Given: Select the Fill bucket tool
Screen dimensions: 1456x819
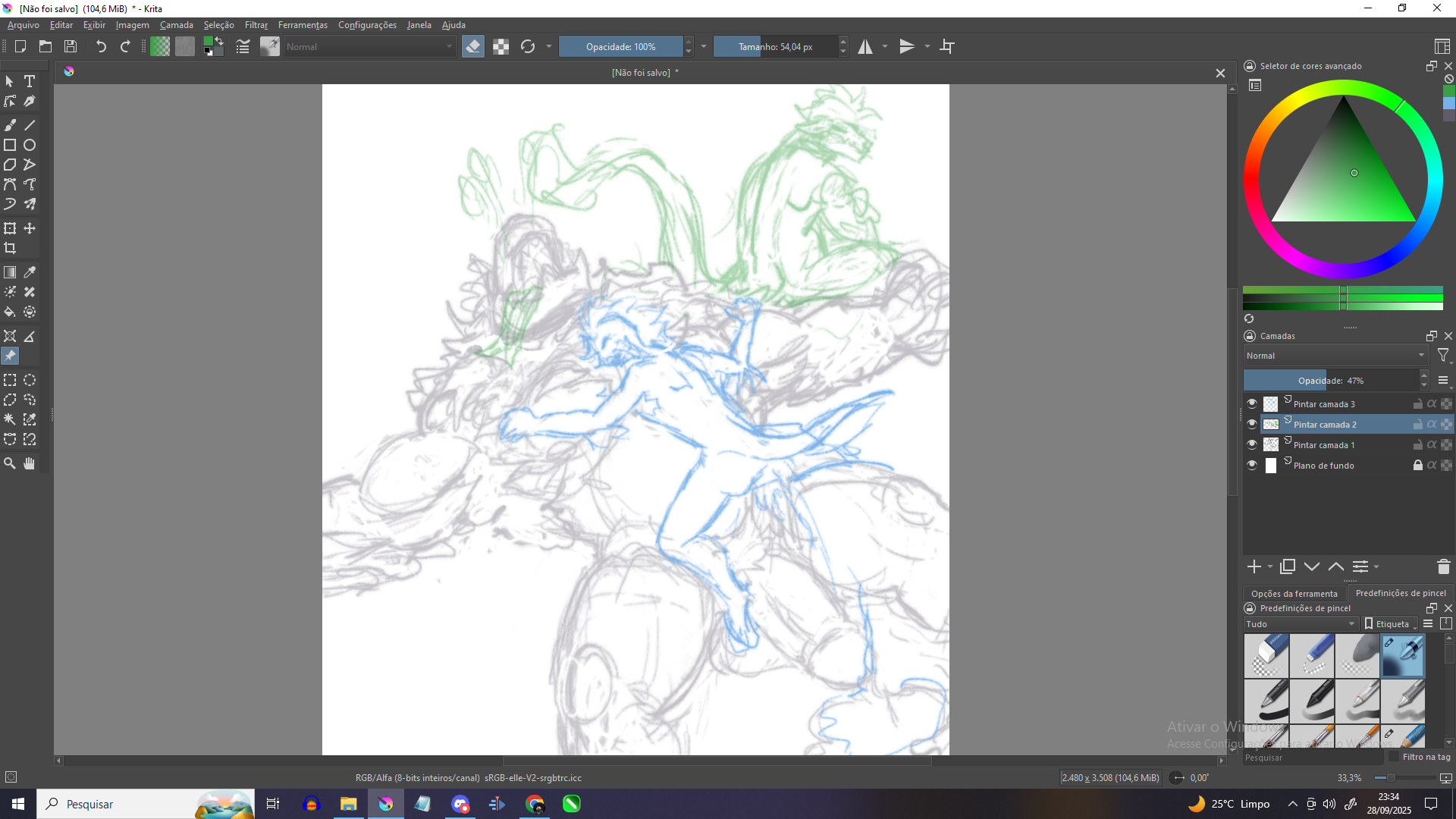Looking at the screenshot, I should click(10, 312).
